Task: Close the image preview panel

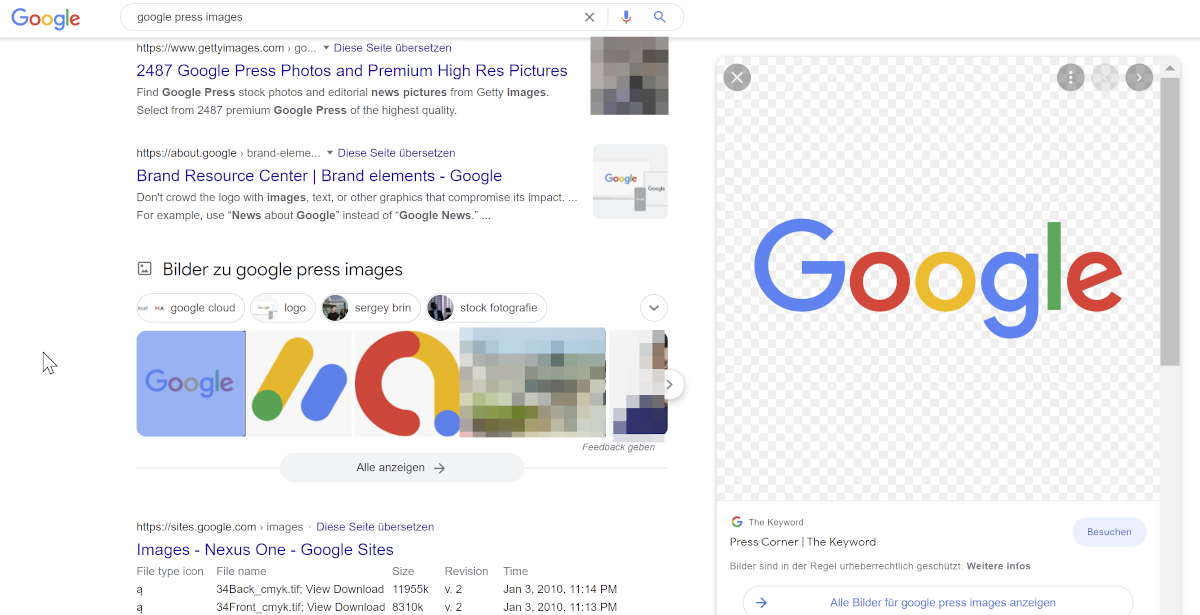Action: 737,77
